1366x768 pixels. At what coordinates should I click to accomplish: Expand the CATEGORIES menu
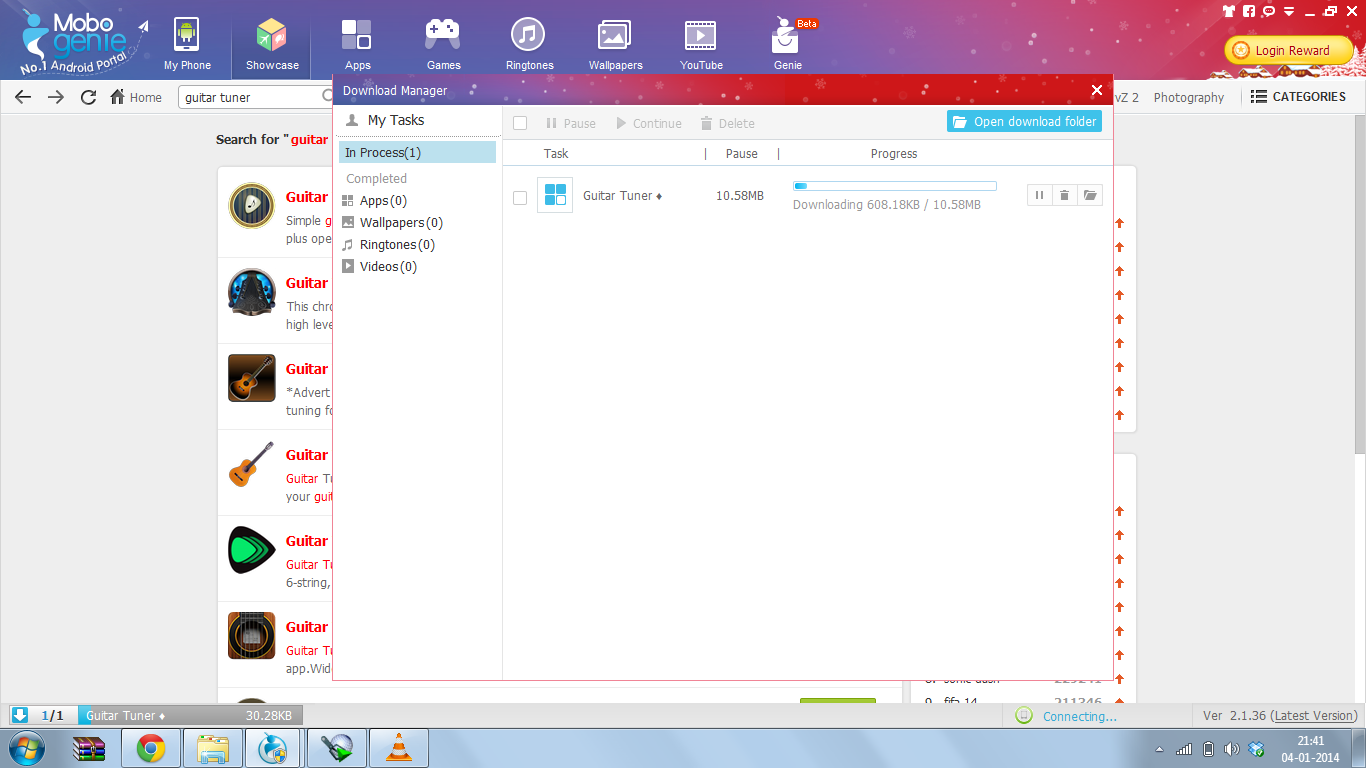pos(1298,97)
